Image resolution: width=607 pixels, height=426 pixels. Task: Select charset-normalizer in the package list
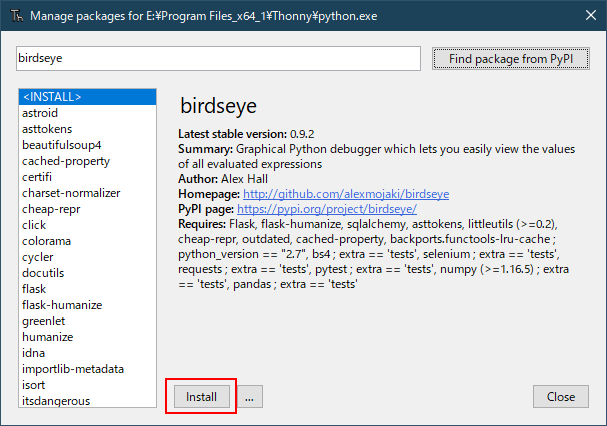(x=87, y=193)
